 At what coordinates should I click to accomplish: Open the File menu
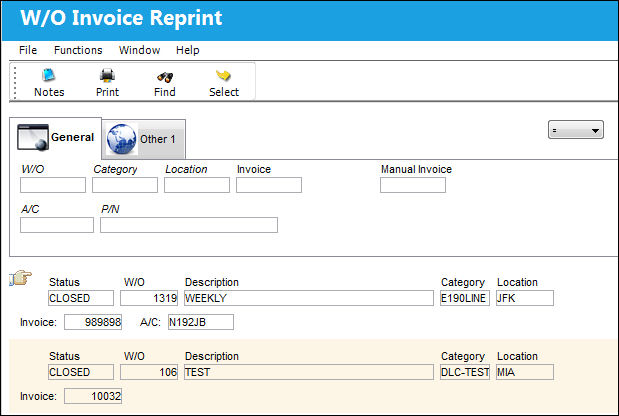click(x=28, y=50)
